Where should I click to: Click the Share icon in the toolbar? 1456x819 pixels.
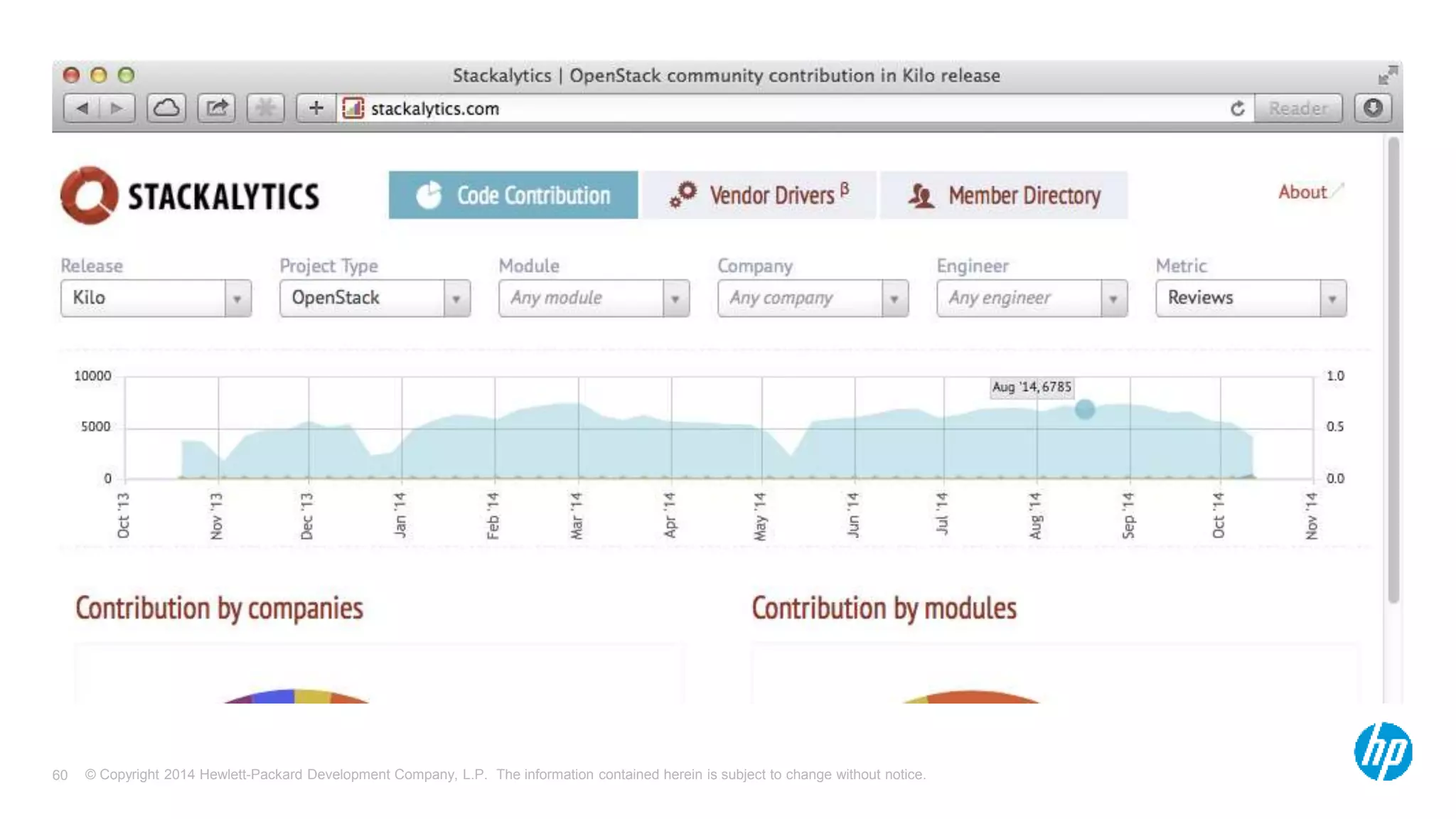(216, 108)
